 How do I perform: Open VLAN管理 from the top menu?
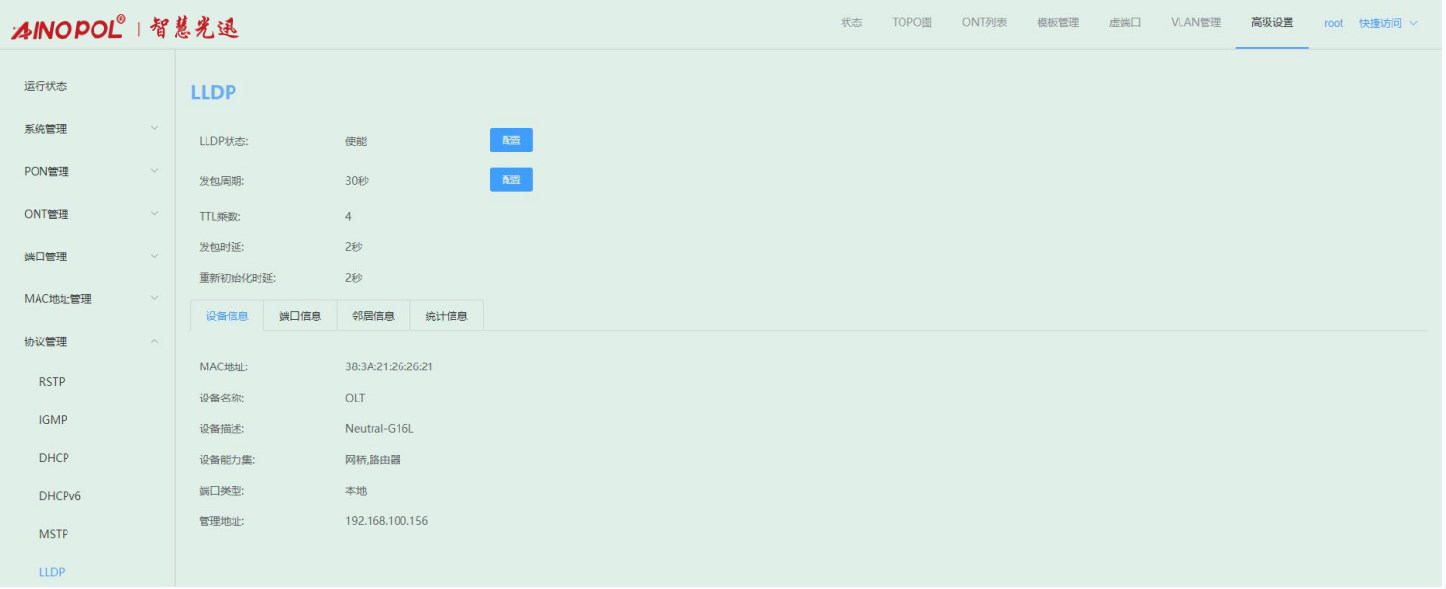tap(1195, 23)
